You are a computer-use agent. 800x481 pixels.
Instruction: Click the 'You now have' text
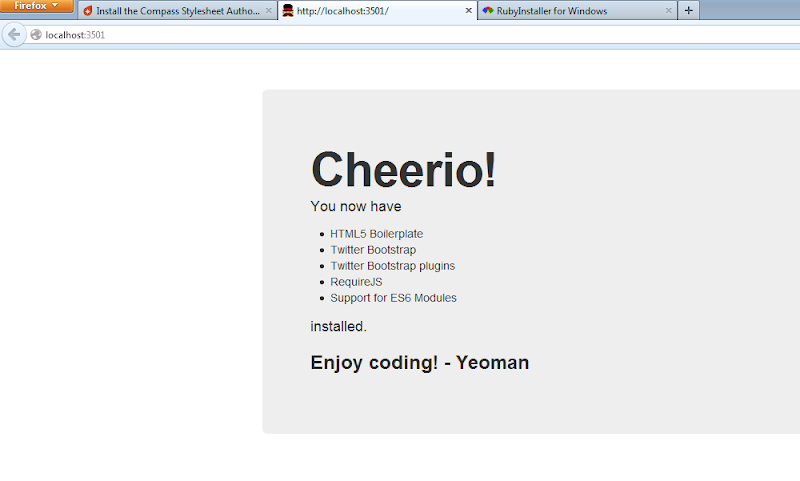coord(356,206)
